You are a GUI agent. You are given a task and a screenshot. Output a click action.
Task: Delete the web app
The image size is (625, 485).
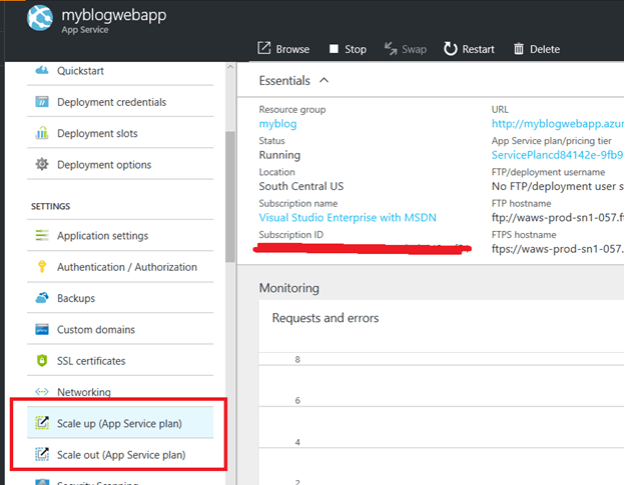(x=536, y=49)
